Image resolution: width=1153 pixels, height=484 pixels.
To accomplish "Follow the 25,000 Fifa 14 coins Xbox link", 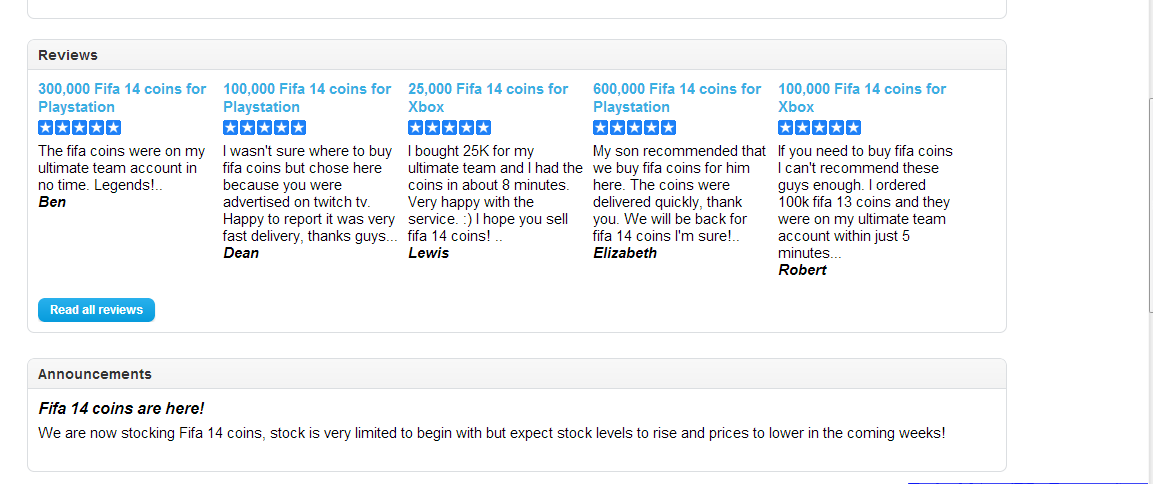I will pyautogui.click(x=488, y=98).
